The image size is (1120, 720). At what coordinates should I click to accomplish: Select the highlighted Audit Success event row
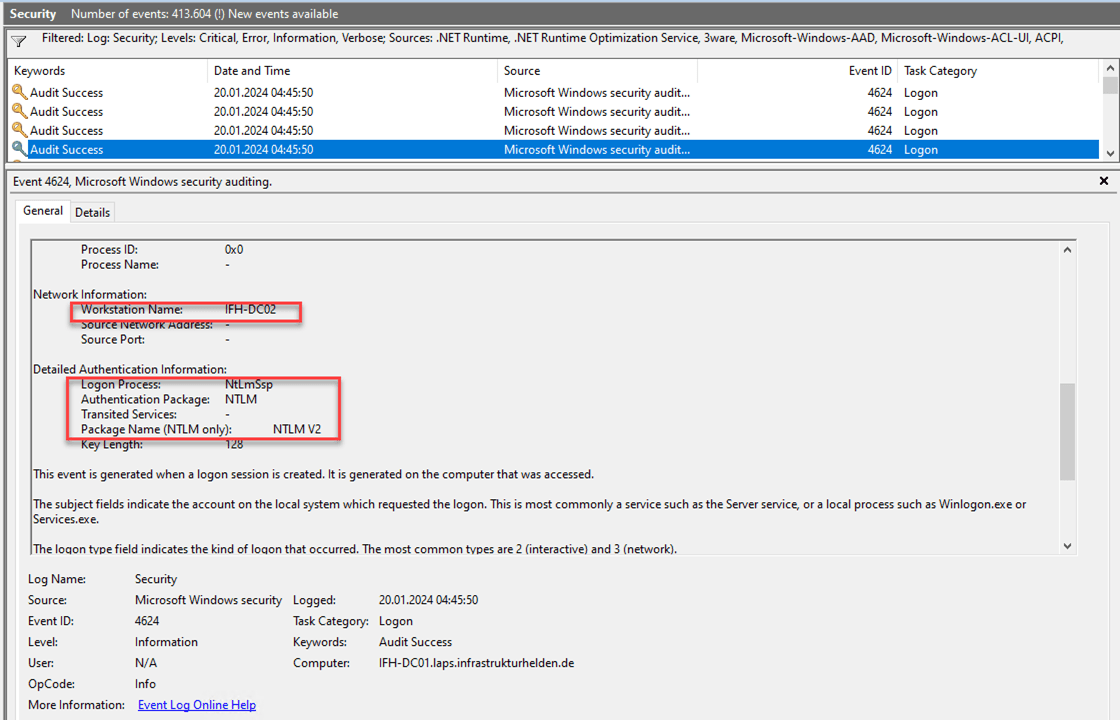554,149
